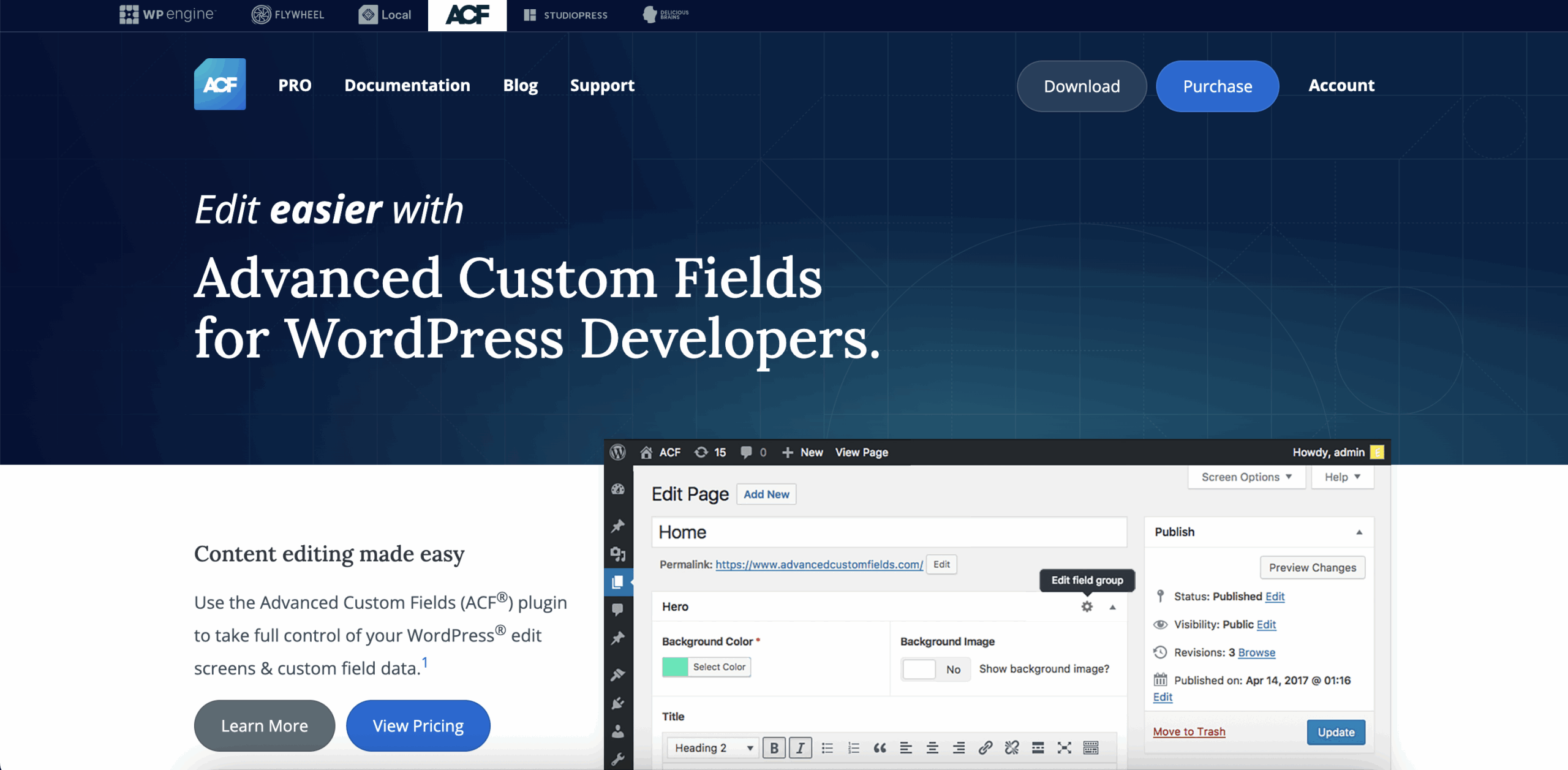Screen dimensions: 1568x770
Task: Expand the Help dropdown
Action: click(x=1342, y=477)
